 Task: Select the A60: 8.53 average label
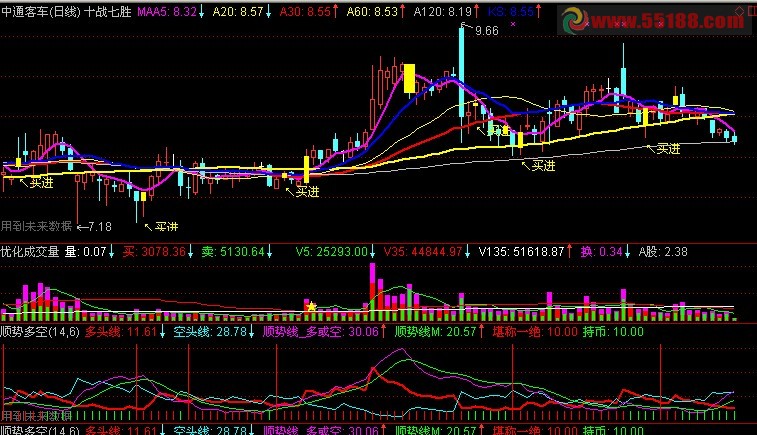372,12
